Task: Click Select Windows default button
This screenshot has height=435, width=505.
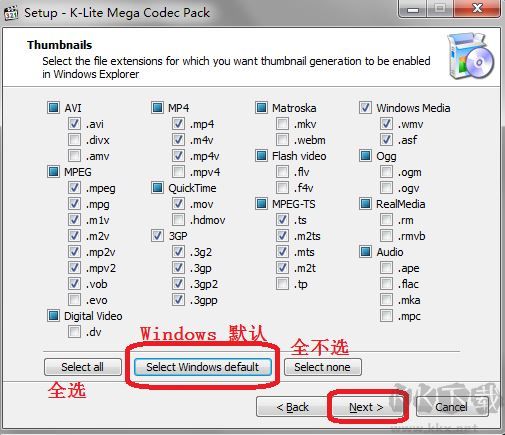Action: click(x=203, y=367)
